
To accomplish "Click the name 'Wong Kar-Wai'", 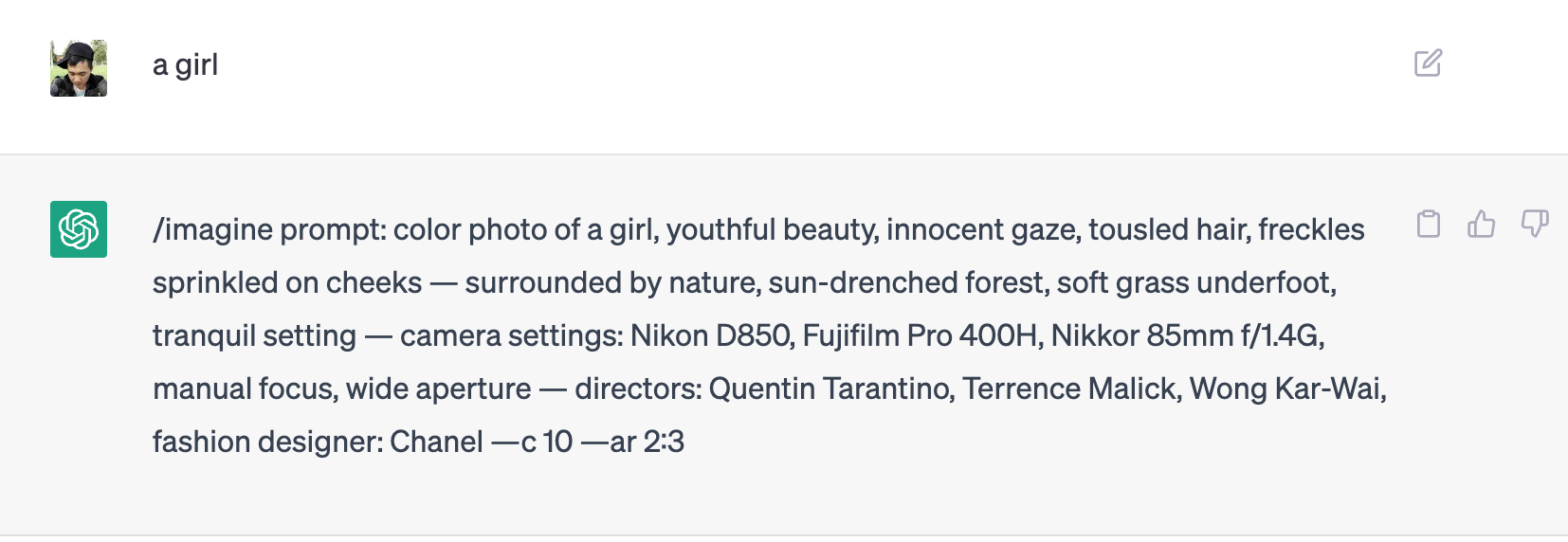I will click(x=1288, y=388).
